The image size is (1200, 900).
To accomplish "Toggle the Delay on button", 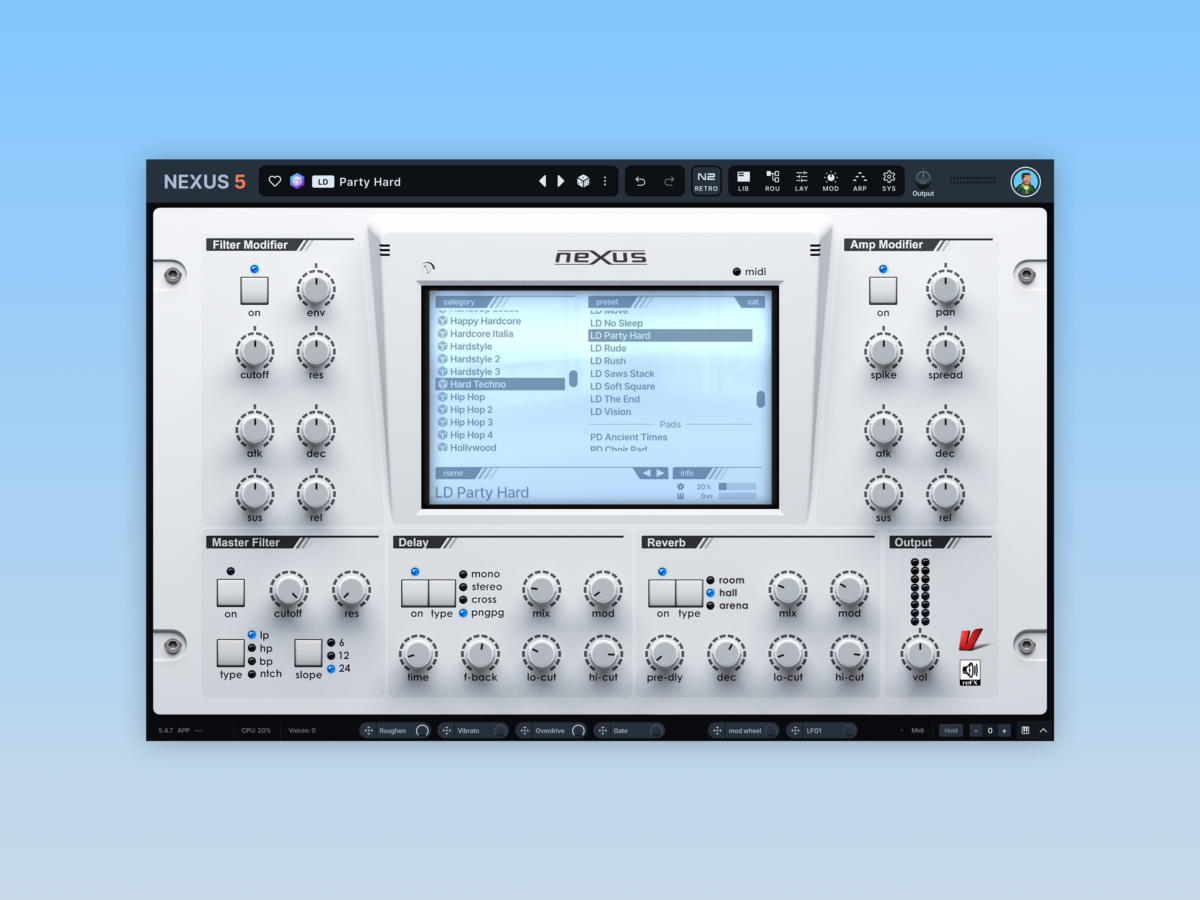I will tap(415, 593).
